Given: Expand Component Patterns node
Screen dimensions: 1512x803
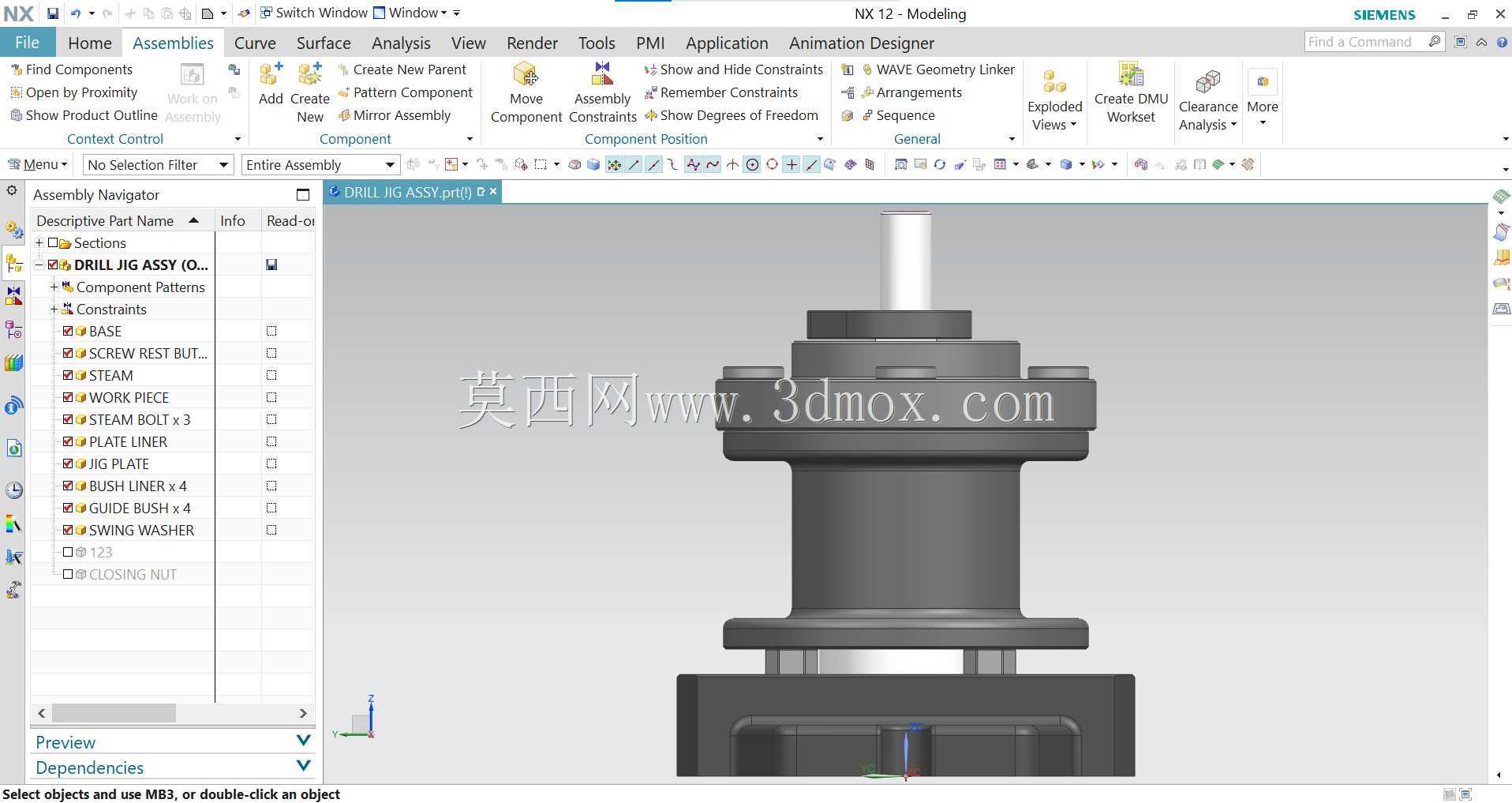Looking at the screenshot, I should [54, 287].
